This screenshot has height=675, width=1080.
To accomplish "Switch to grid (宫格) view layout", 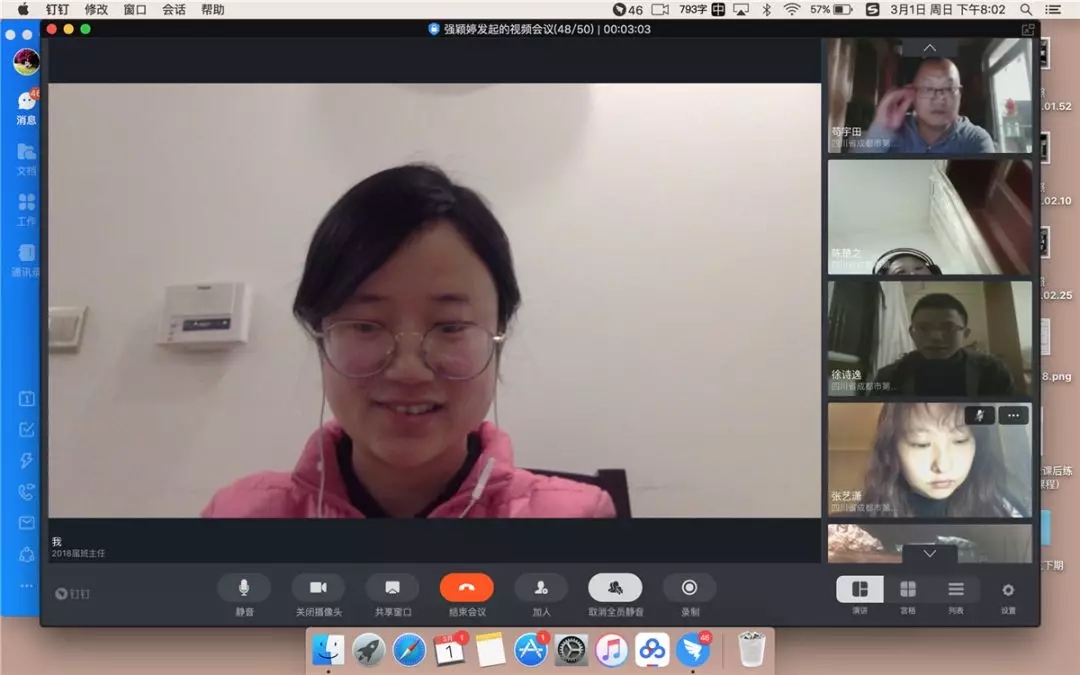I will 908,590.
